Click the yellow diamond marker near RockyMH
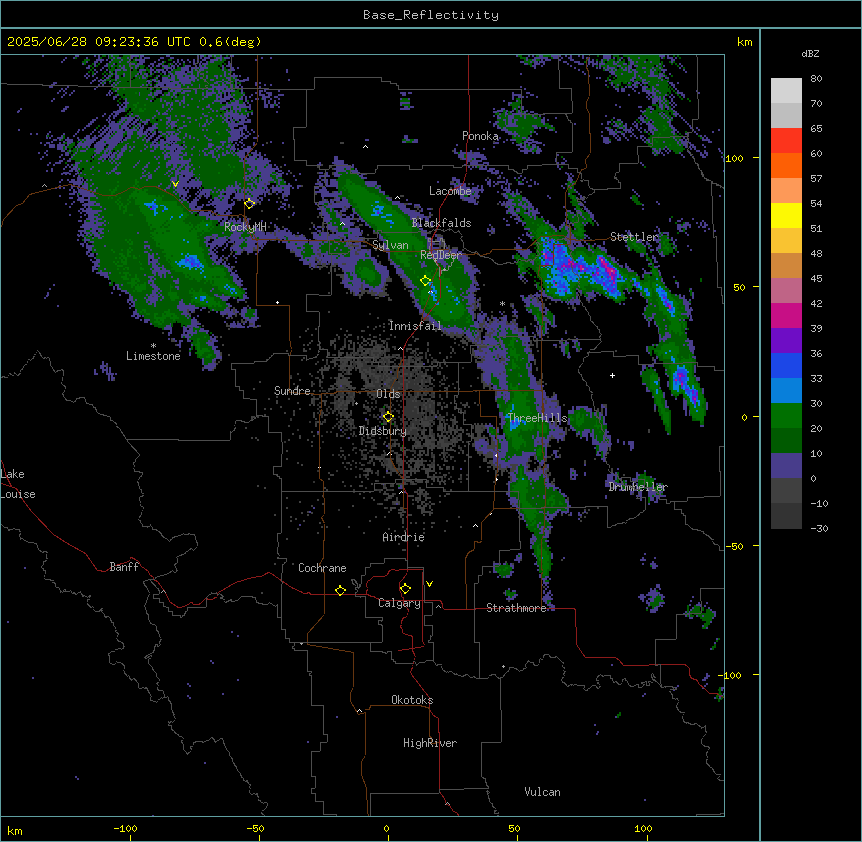Image resolution: width=862 pixels, height=842 pixels. click(250, 204)
